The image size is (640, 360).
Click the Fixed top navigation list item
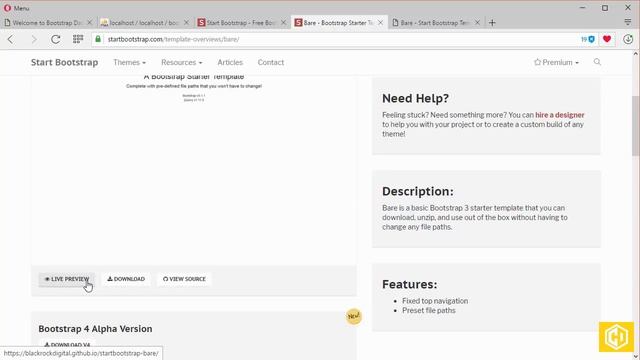pos(435,301)
